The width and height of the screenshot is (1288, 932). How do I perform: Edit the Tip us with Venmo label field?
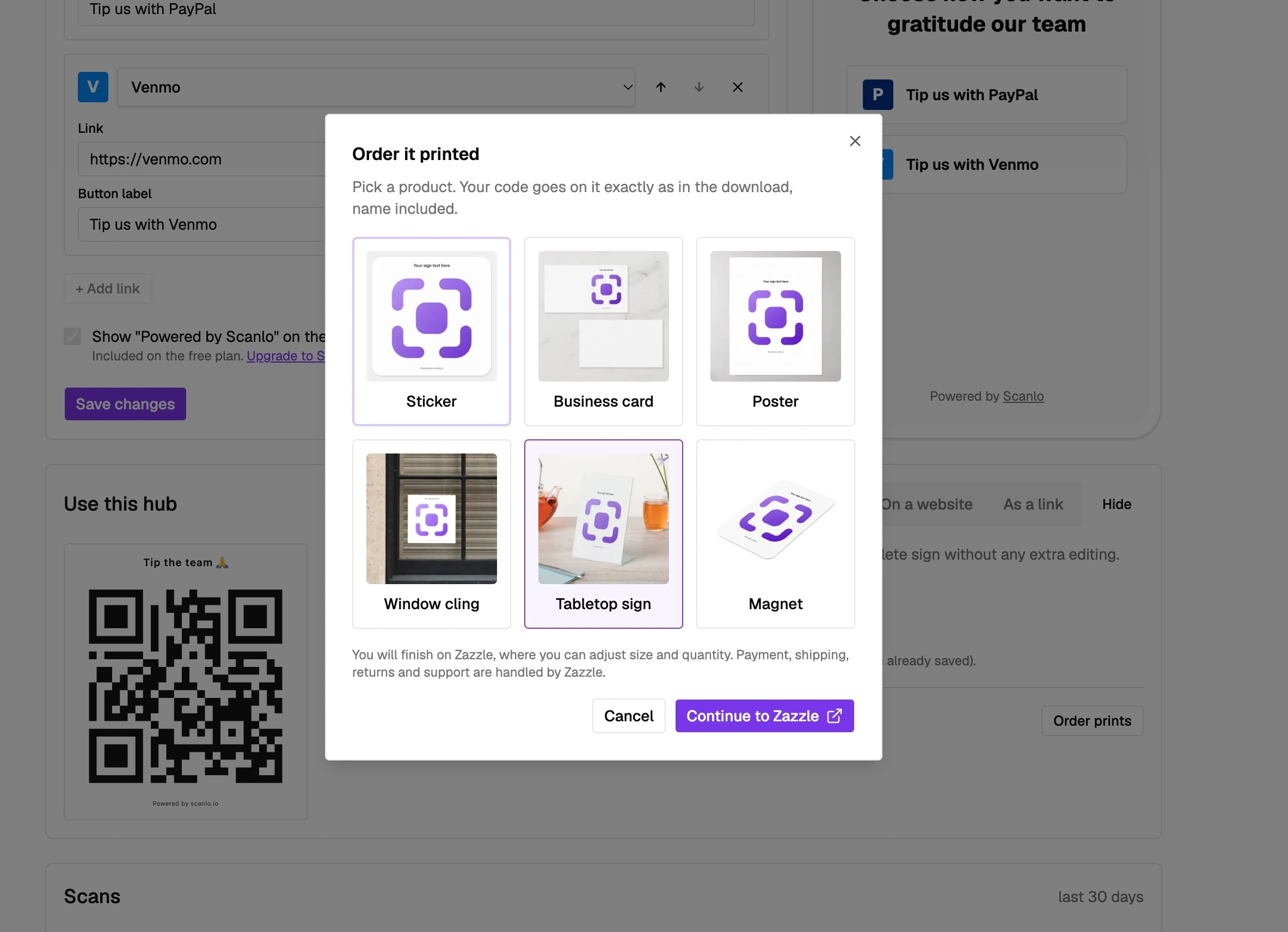tap(201, 224)
